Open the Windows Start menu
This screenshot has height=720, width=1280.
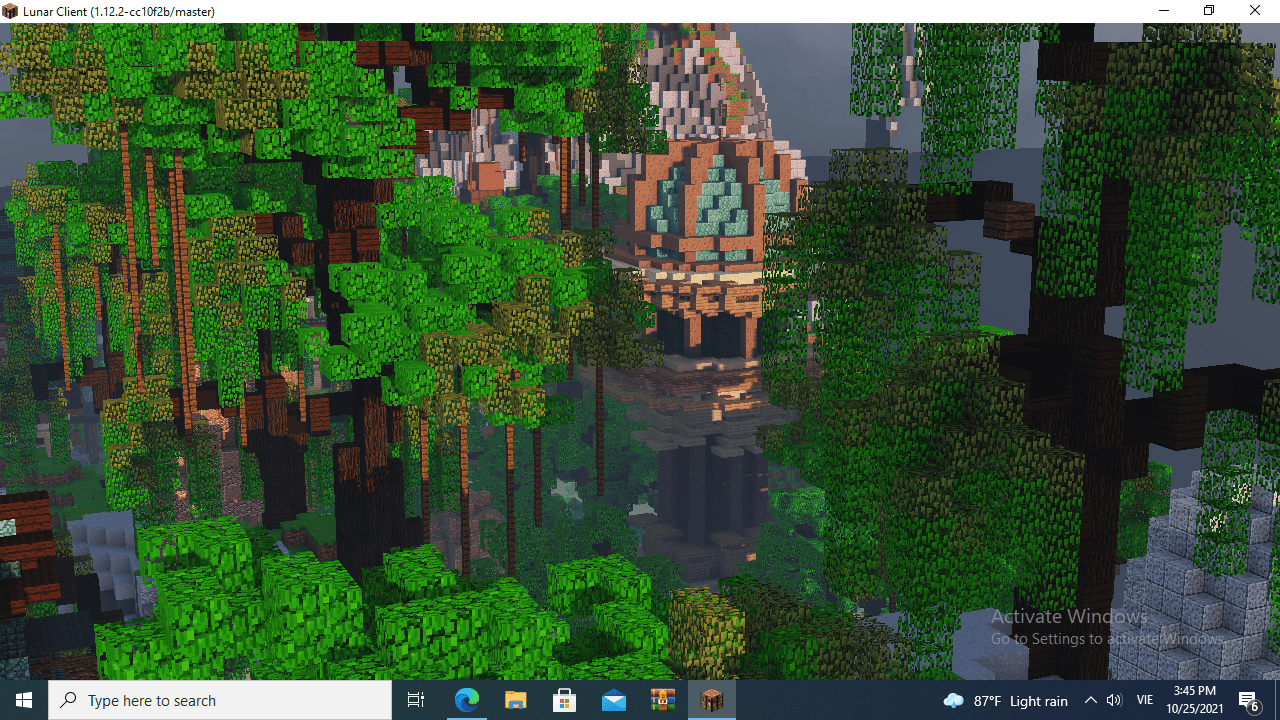pos(24,700)
